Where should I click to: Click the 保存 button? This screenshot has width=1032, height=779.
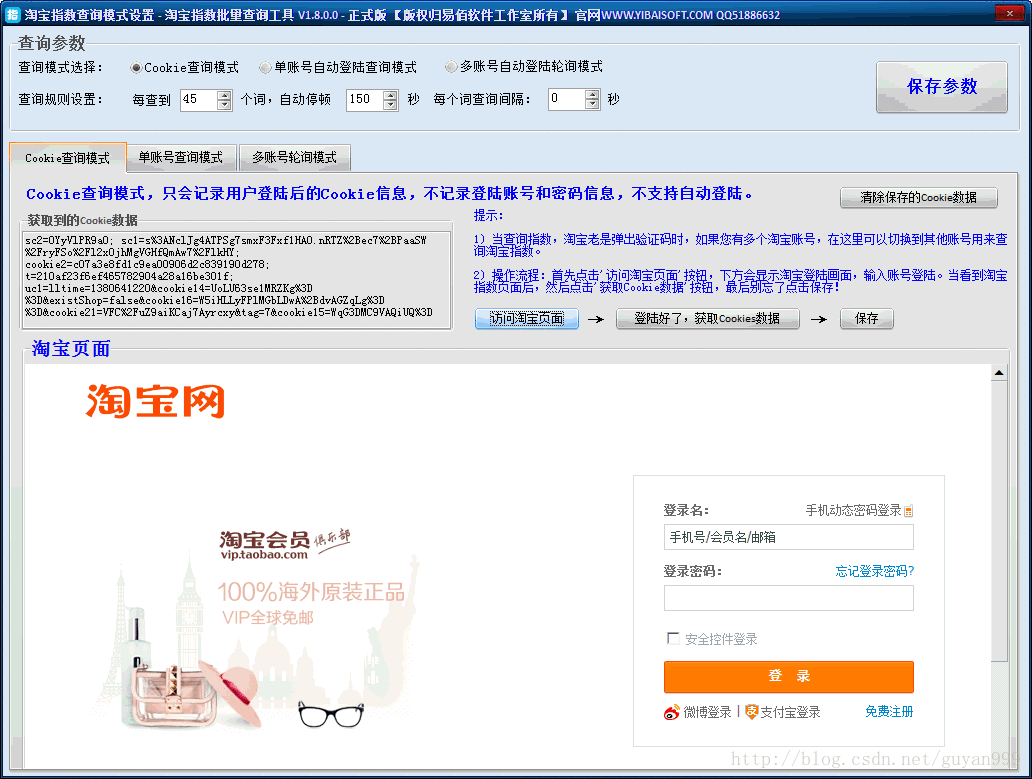[866, 318]
